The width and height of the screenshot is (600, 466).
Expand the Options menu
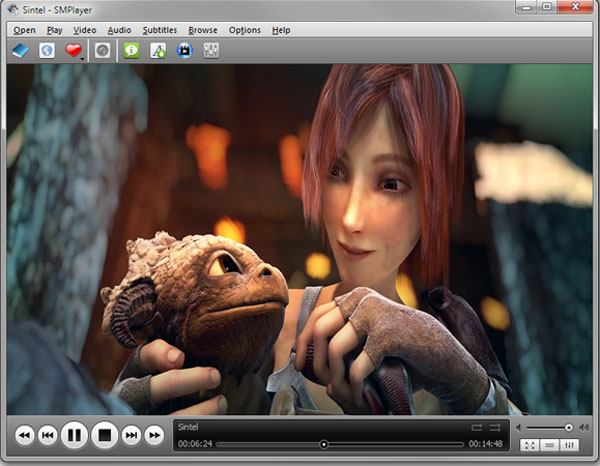coord(244,30)
